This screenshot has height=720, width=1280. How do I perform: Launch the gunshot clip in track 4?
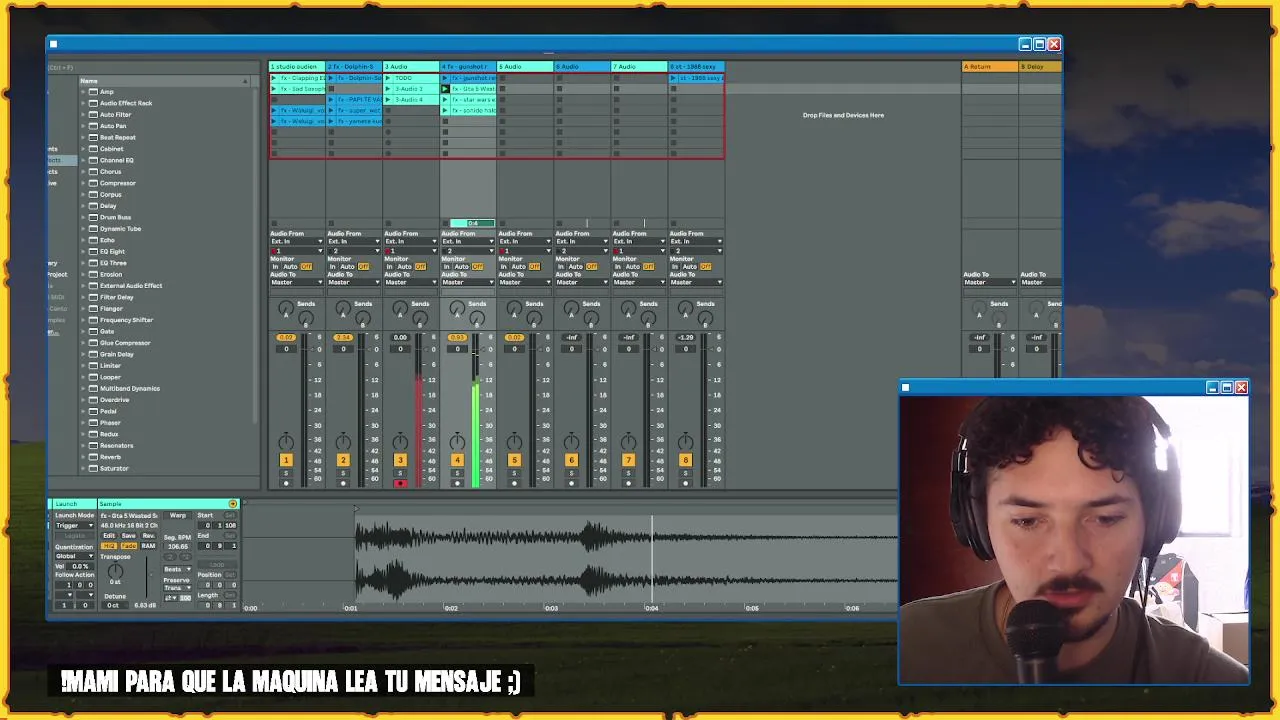(x=445, y=78)
